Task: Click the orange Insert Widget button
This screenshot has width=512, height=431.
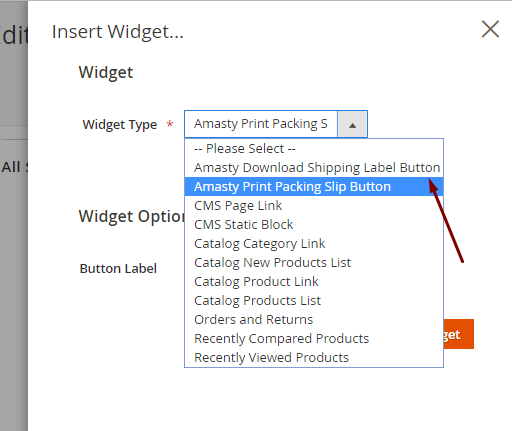Action: (x=459, y=334)
